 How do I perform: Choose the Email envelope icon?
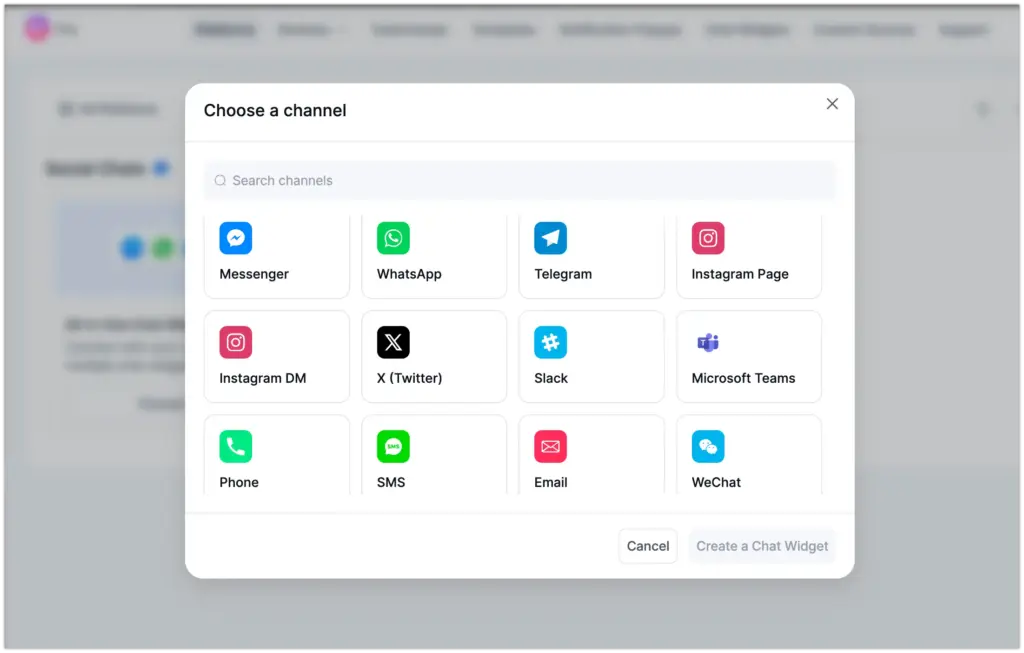(551, 447)
